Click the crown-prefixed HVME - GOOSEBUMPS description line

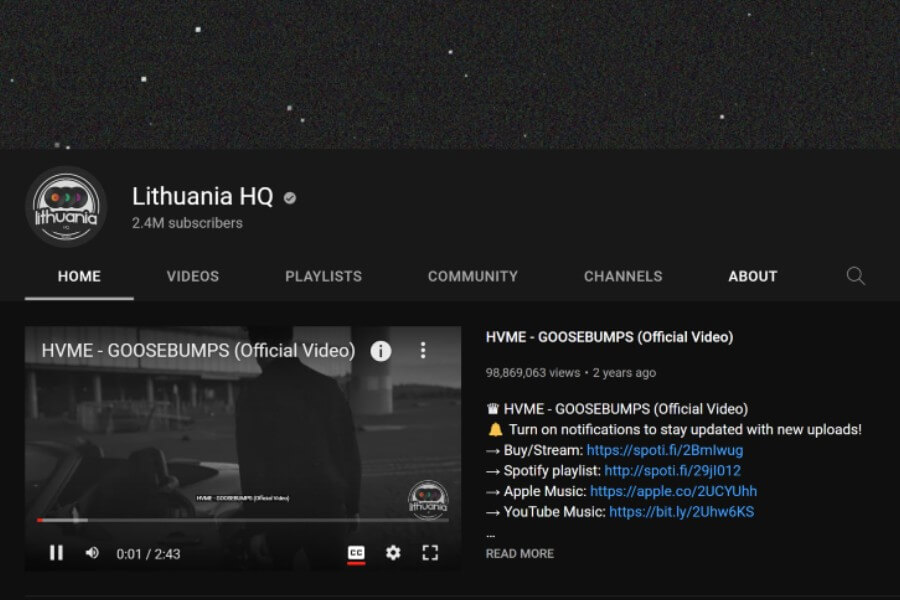(x=617, y=409)
